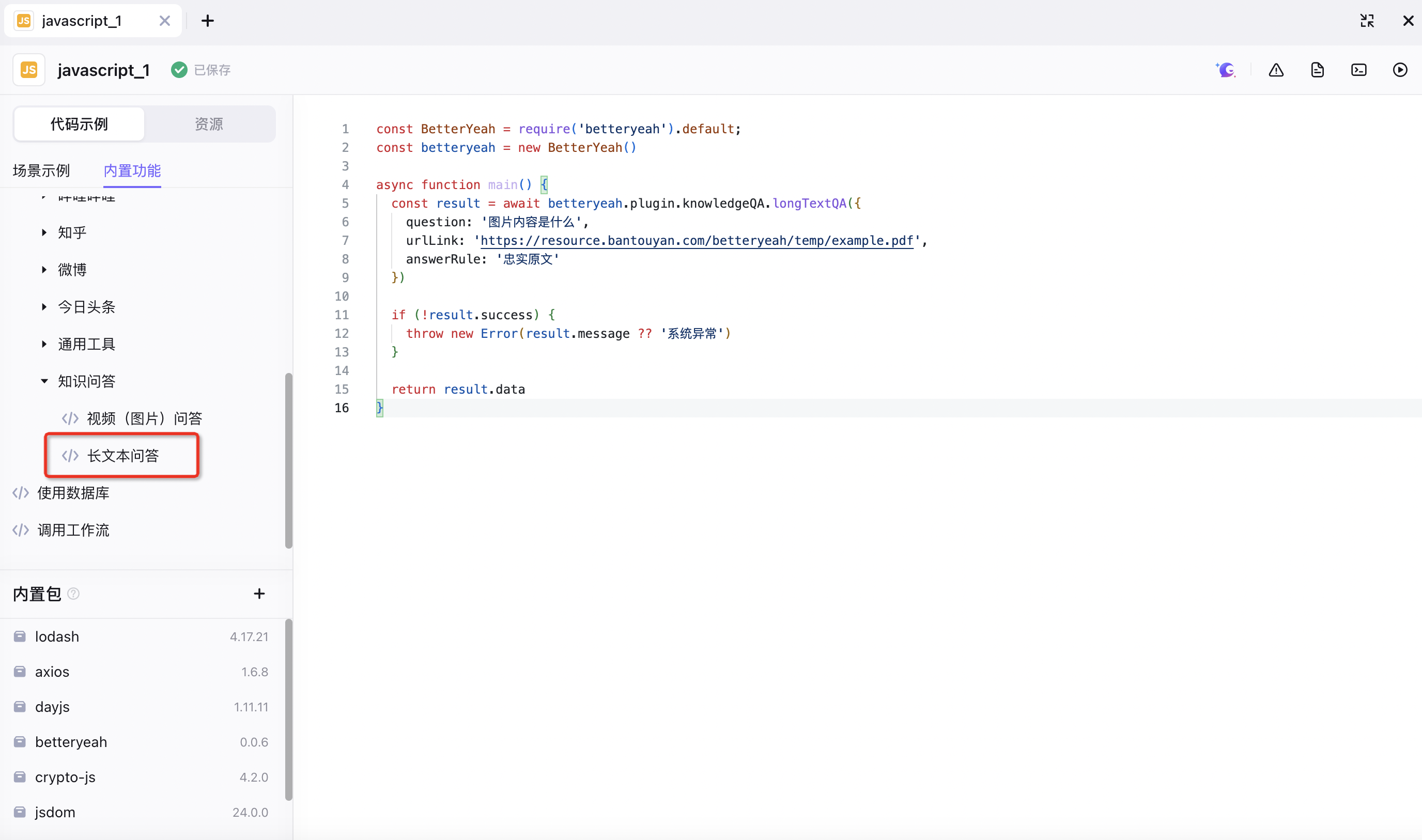
Task: Open the 长文本问答 example
Action: pyautogui.click(x=122, y=456)
